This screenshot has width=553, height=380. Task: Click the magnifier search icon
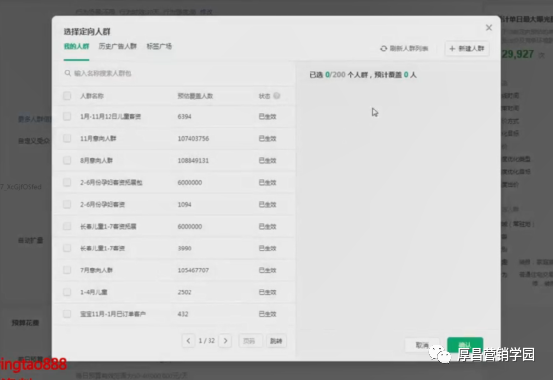tap(67, 73)
